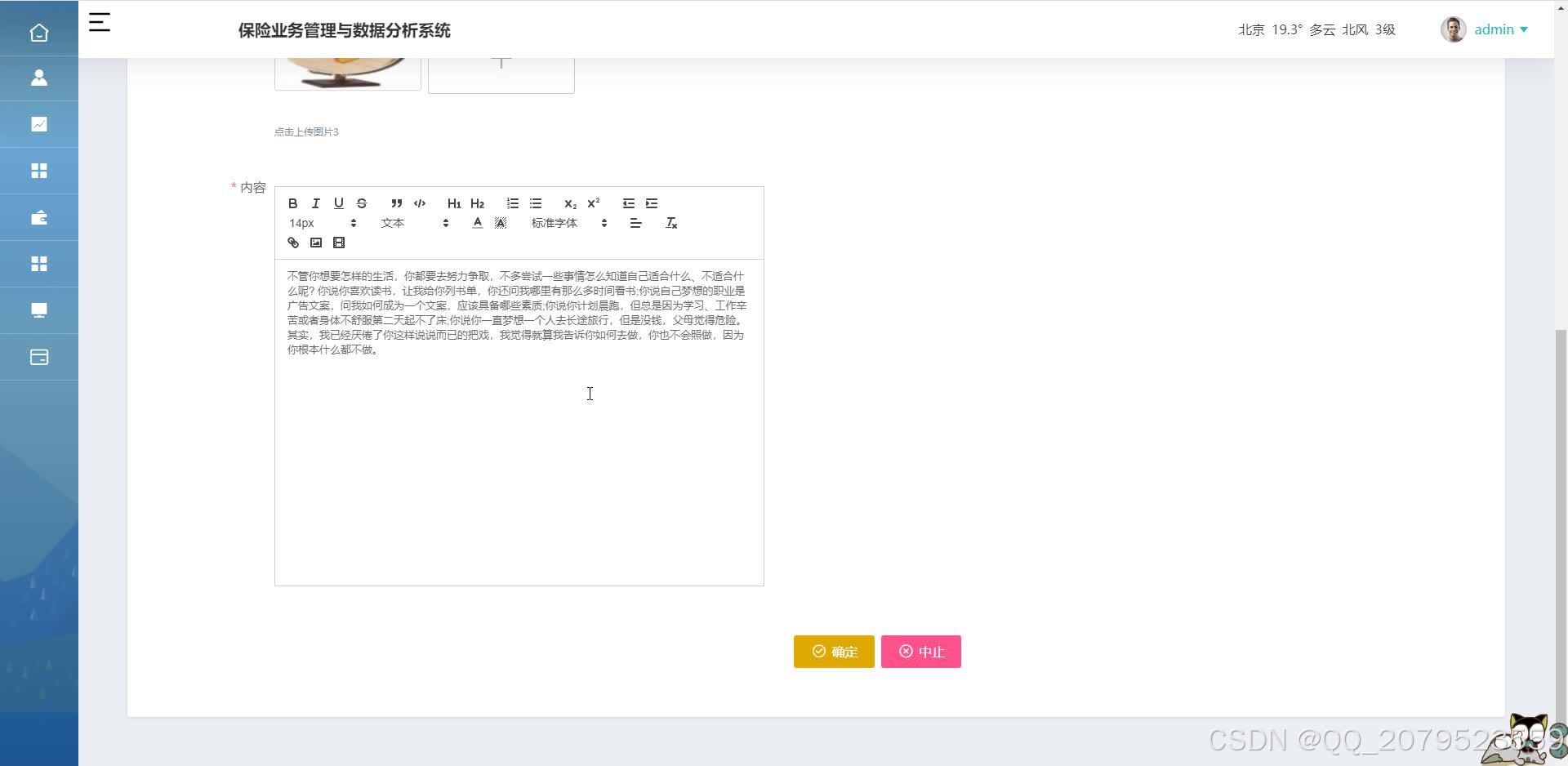
Task: Insert an image into the content
Action: 316,243
